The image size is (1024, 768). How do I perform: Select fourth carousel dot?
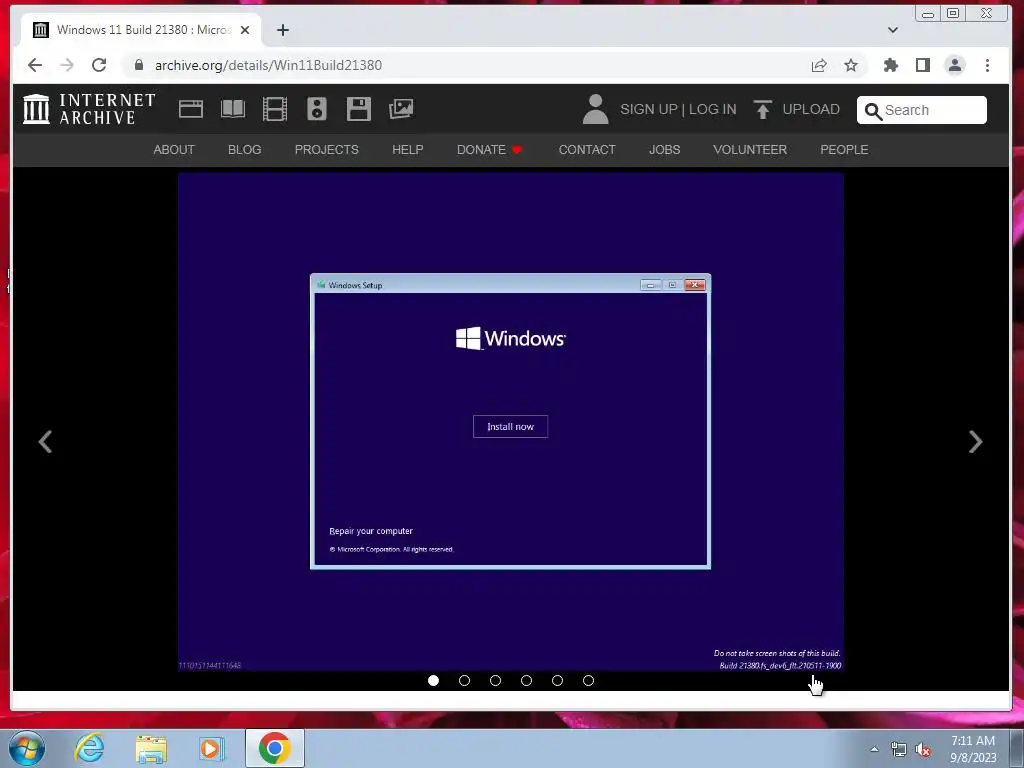526,680
